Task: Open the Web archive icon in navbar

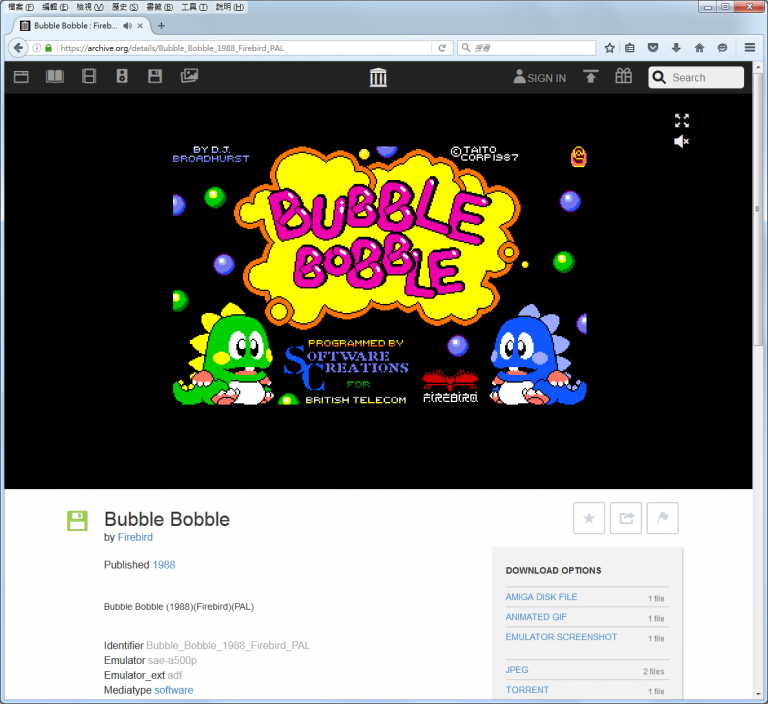Action: pyautogui.click(x=21, y=76)
